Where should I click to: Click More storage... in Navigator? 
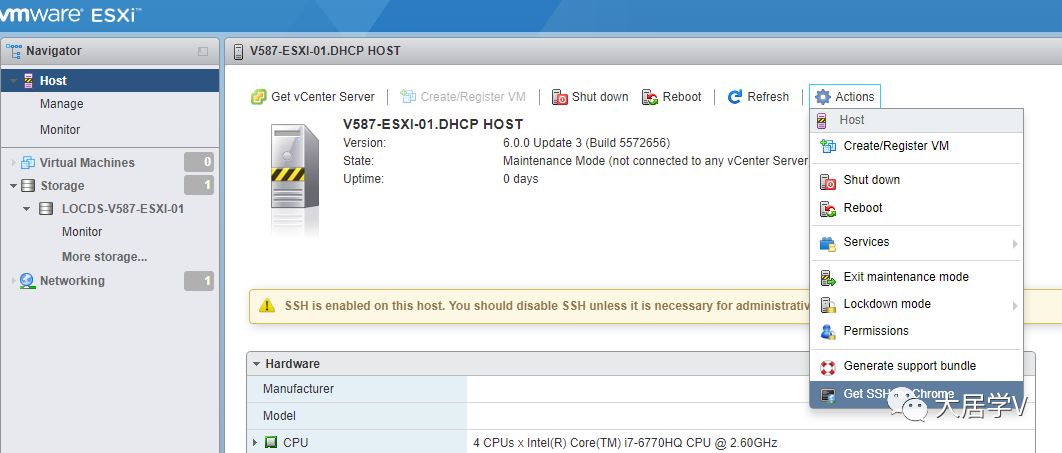(104, 257)
